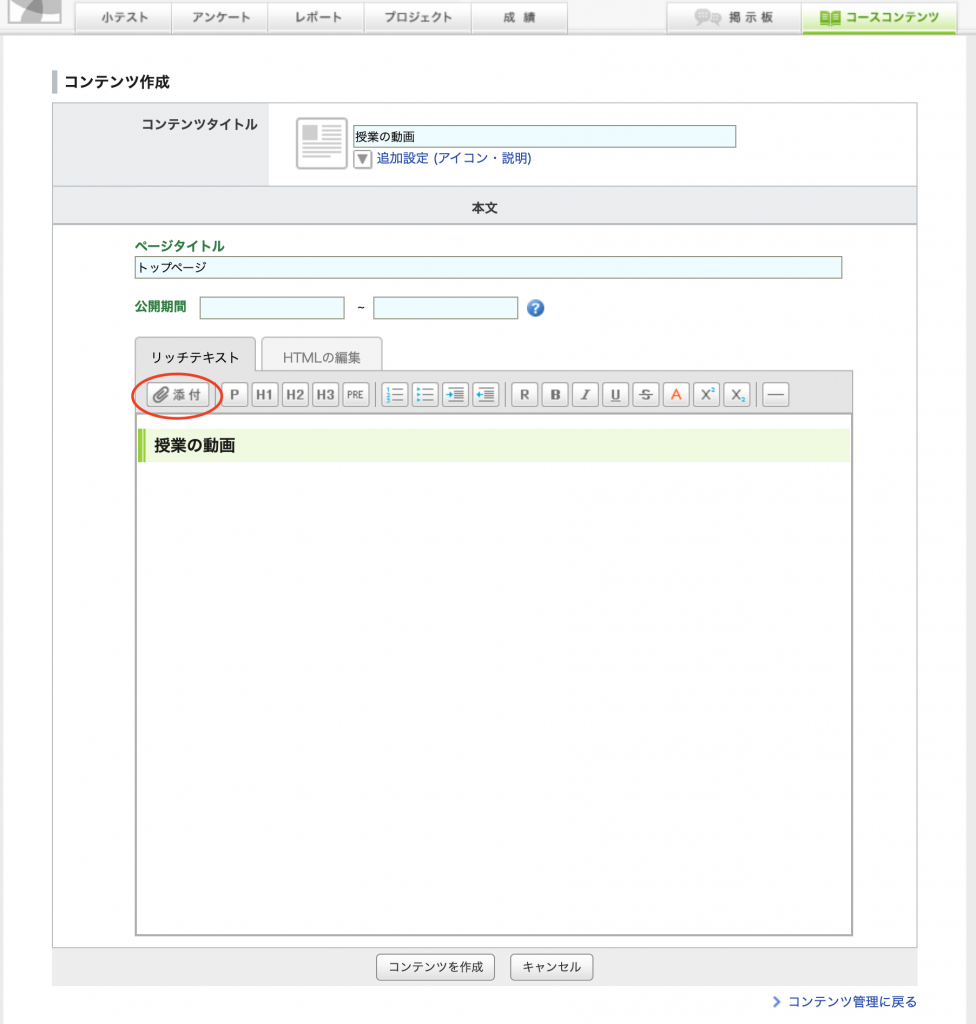Toggle bold formatting
Viewport: 976px width, 1024px height.
(555, 395)
